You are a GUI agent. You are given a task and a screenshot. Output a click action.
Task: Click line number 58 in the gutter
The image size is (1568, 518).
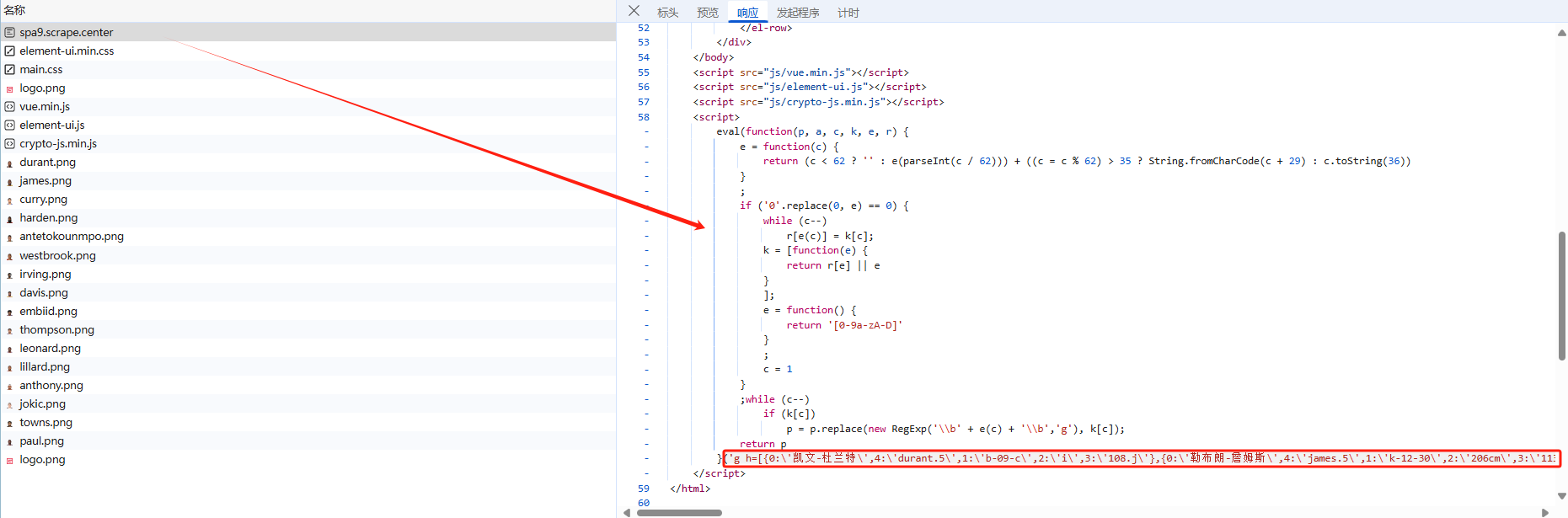(644, 117)
